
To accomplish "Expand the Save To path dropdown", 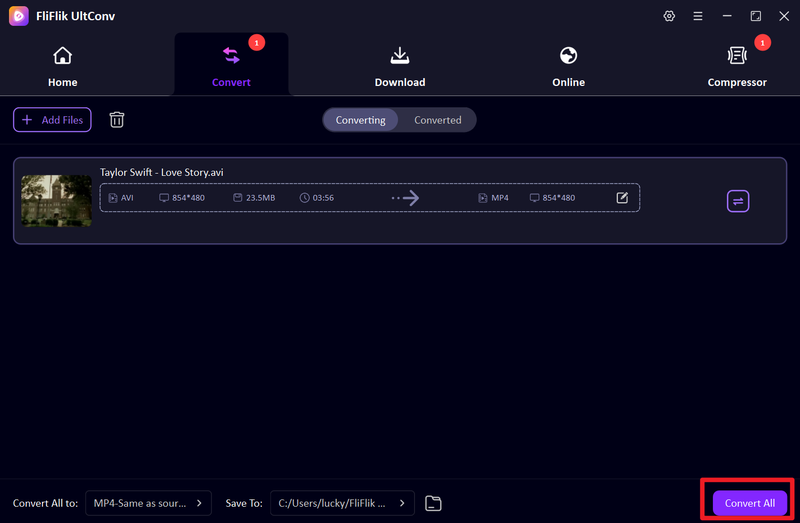I will (x=342, y=503).
